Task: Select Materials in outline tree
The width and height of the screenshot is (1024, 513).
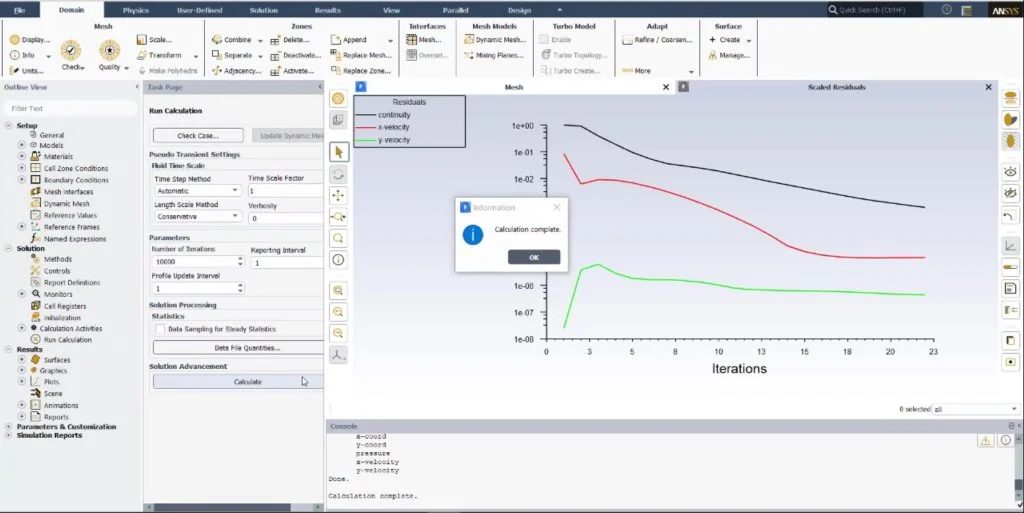Action: [x=58, y=157]
